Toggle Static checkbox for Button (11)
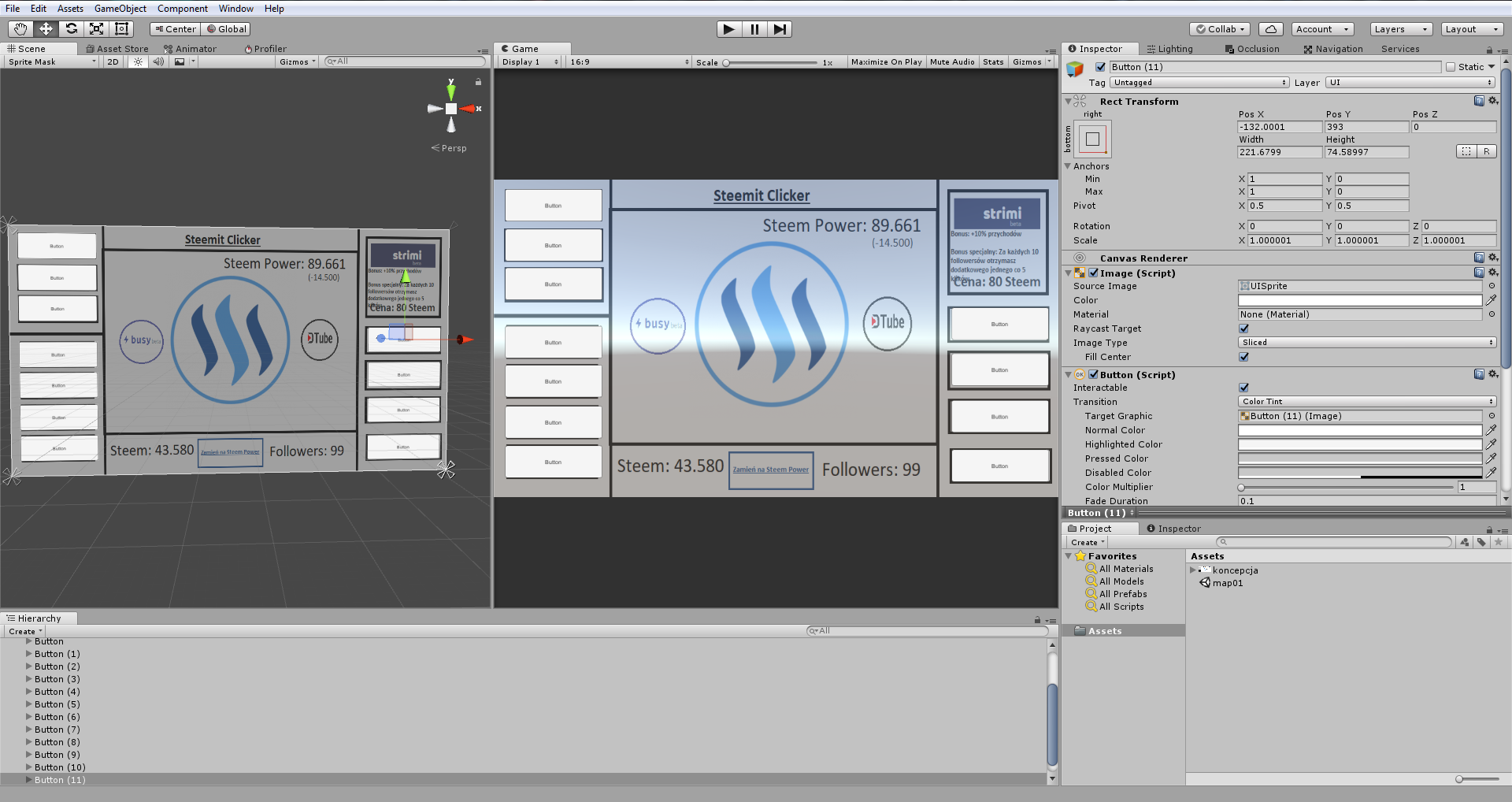 coord(1450,67)
